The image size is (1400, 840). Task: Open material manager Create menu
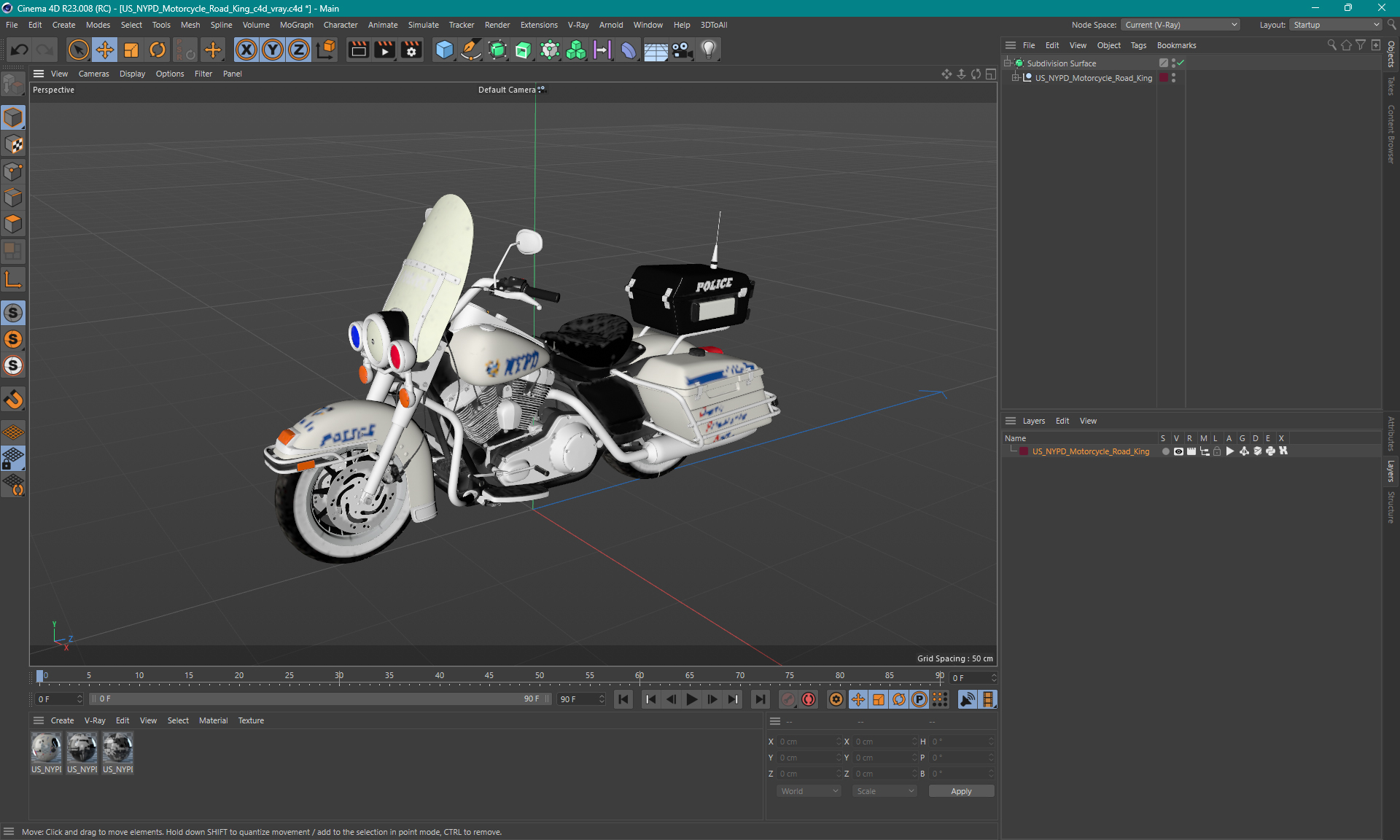(62, 720)
